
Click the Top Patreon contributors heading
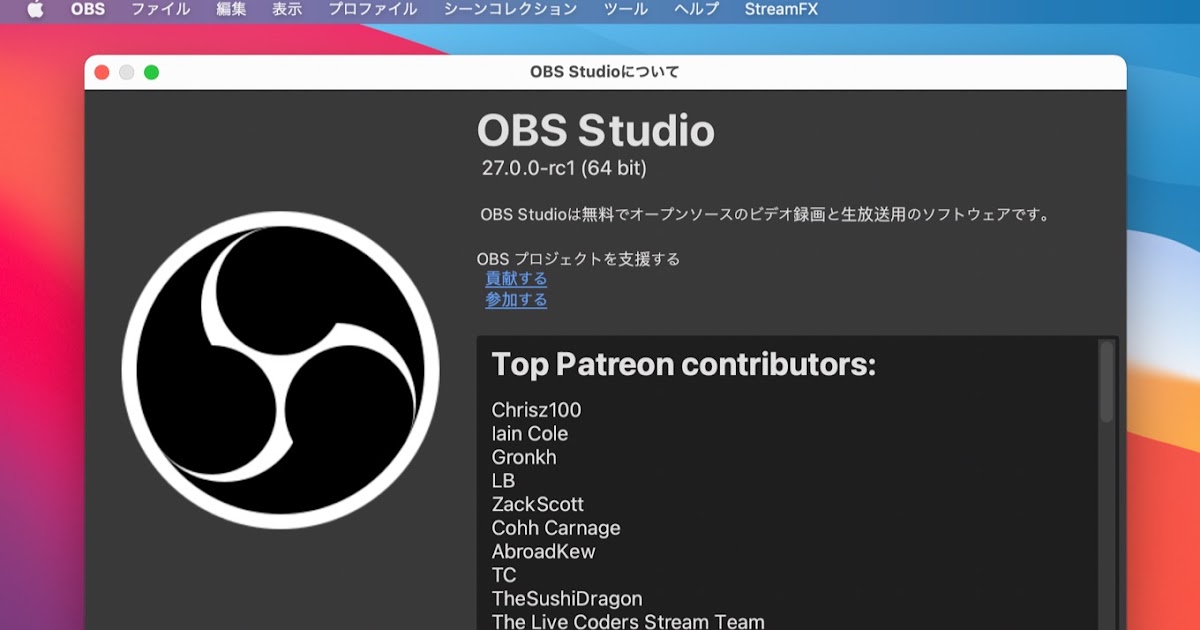[x=683, y=364]
